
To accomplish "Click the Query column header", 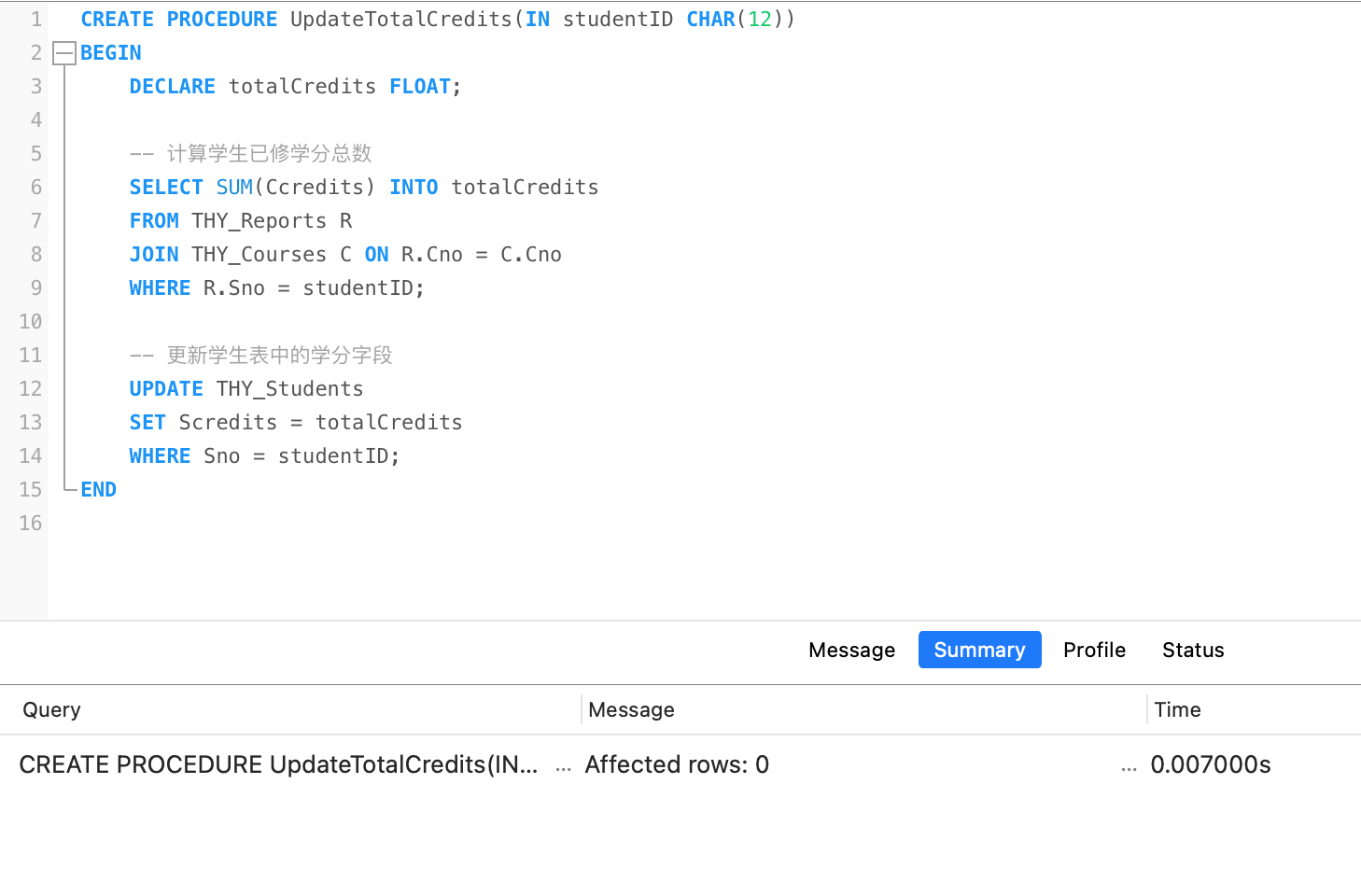I will click(52, 709).
